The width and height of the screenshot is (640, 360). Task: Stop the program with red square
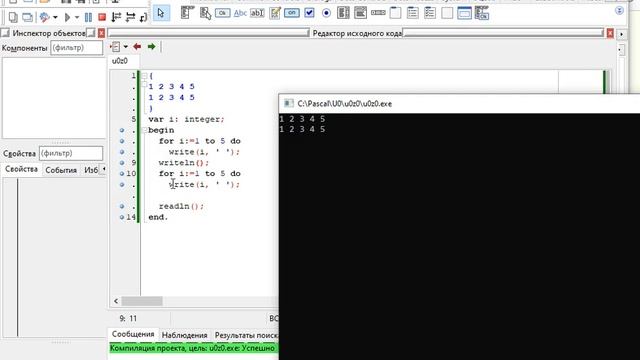(102, 17)
